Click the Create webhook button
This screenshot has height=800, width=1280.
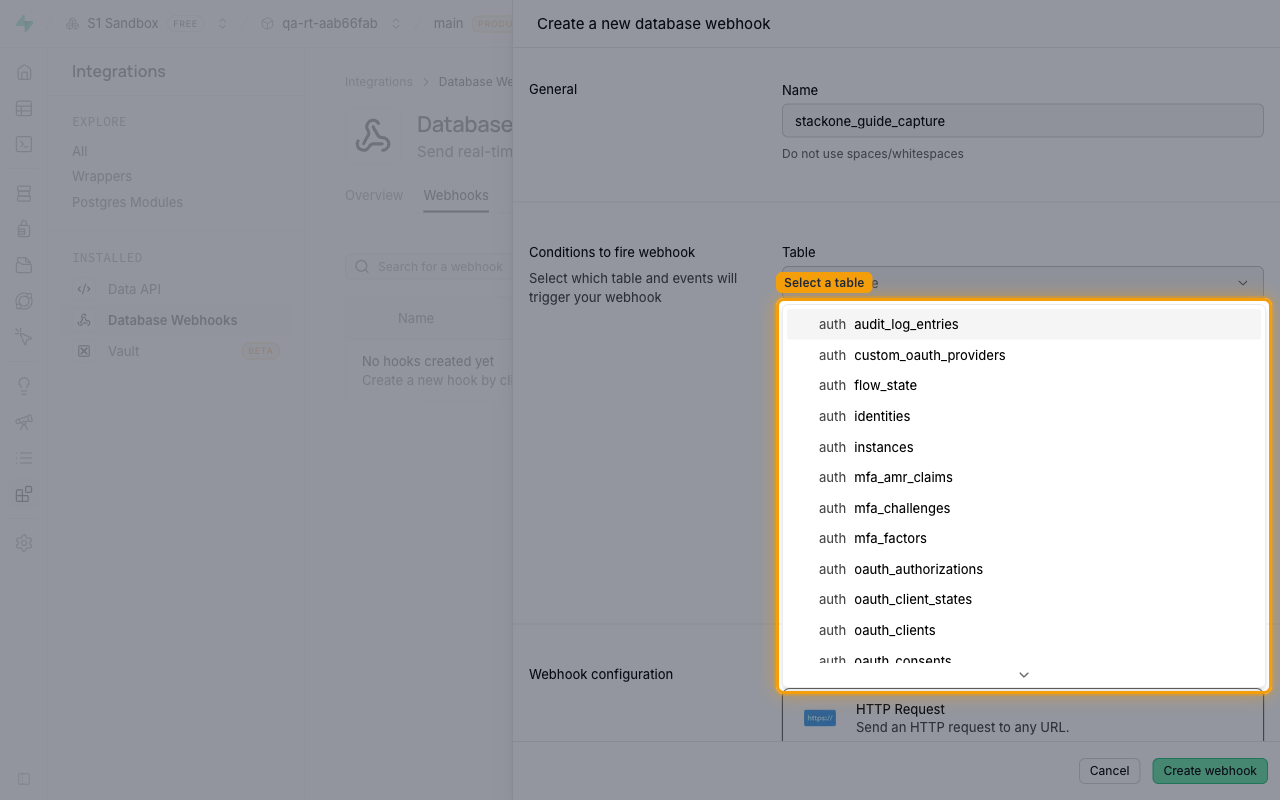click(x=1210, y=771)
